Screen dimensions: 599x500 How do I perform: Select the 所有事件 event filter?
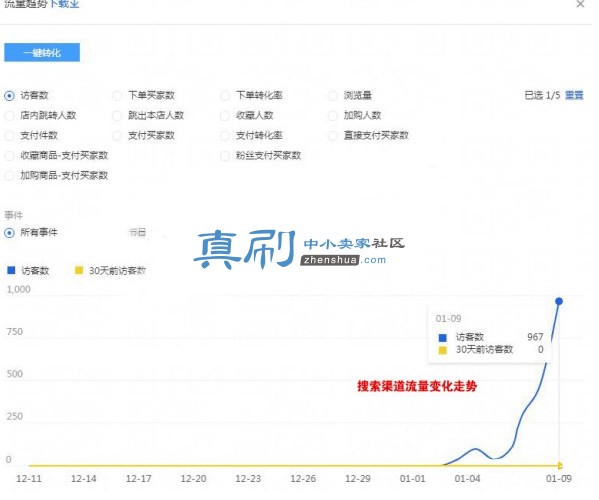tap(9, 233)
